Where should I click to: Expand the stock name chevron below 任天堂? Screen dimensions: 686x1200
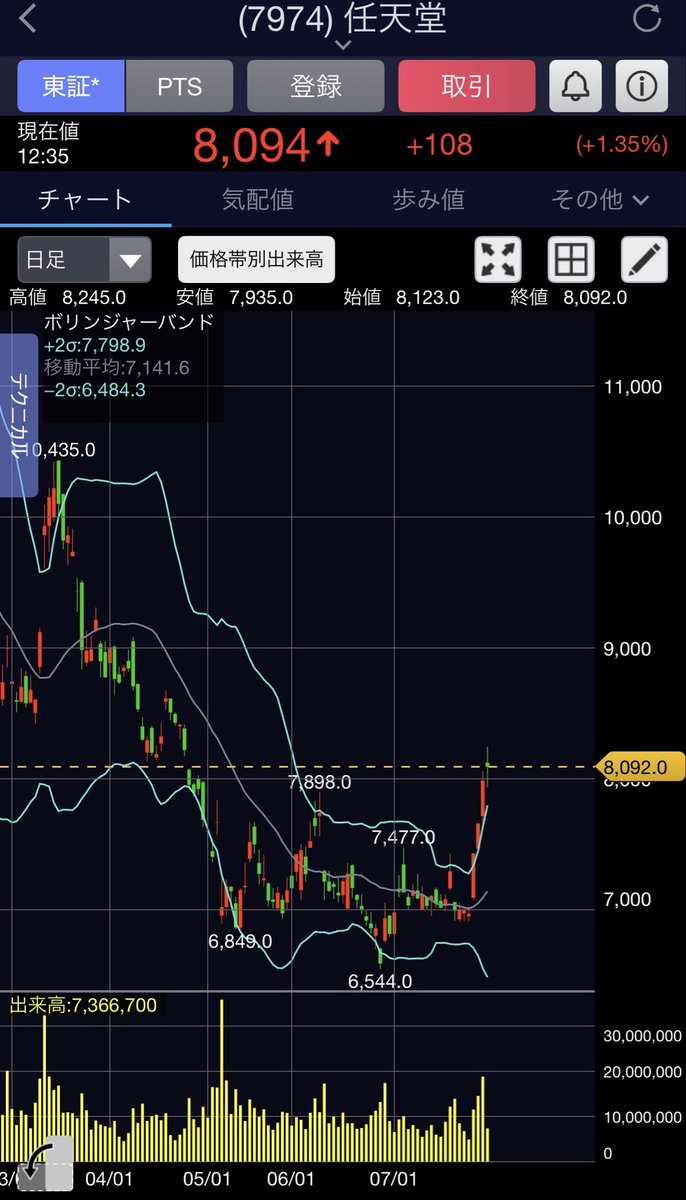click(x=343, y=45)
